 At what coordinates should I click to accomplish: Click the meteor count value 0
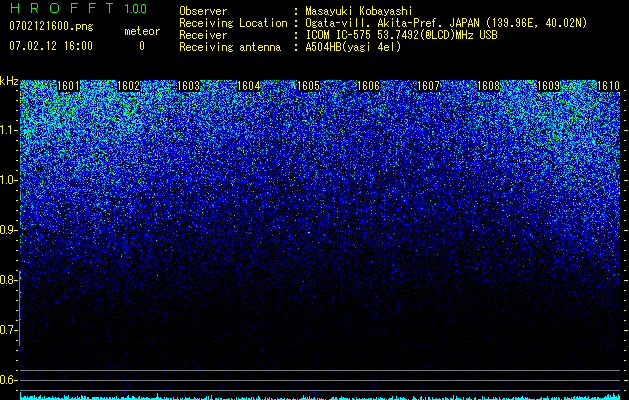(x=142, y=46)
